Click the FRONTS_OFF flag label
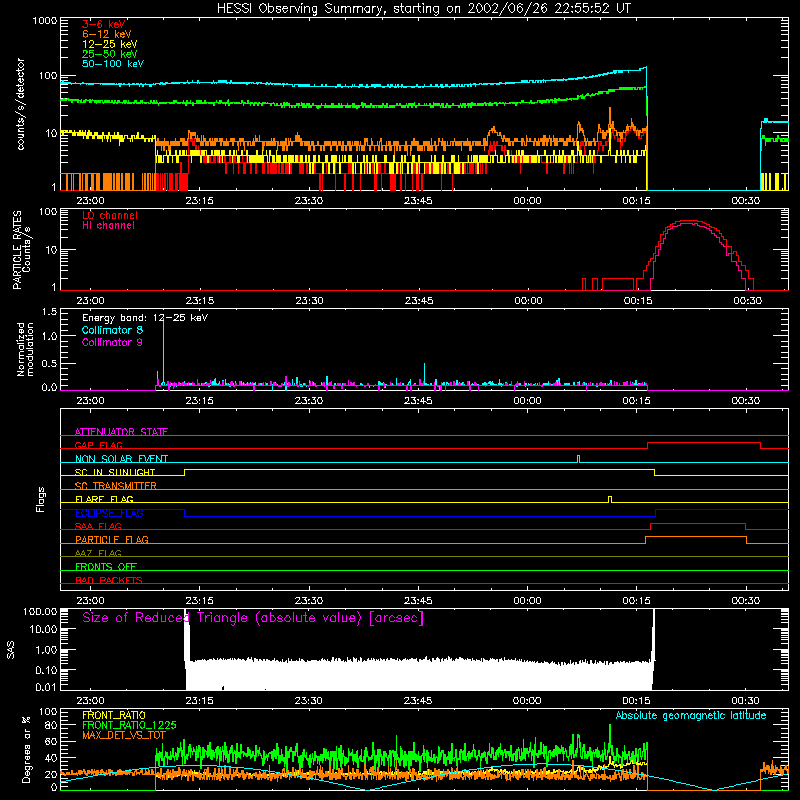 click(106, 566)
